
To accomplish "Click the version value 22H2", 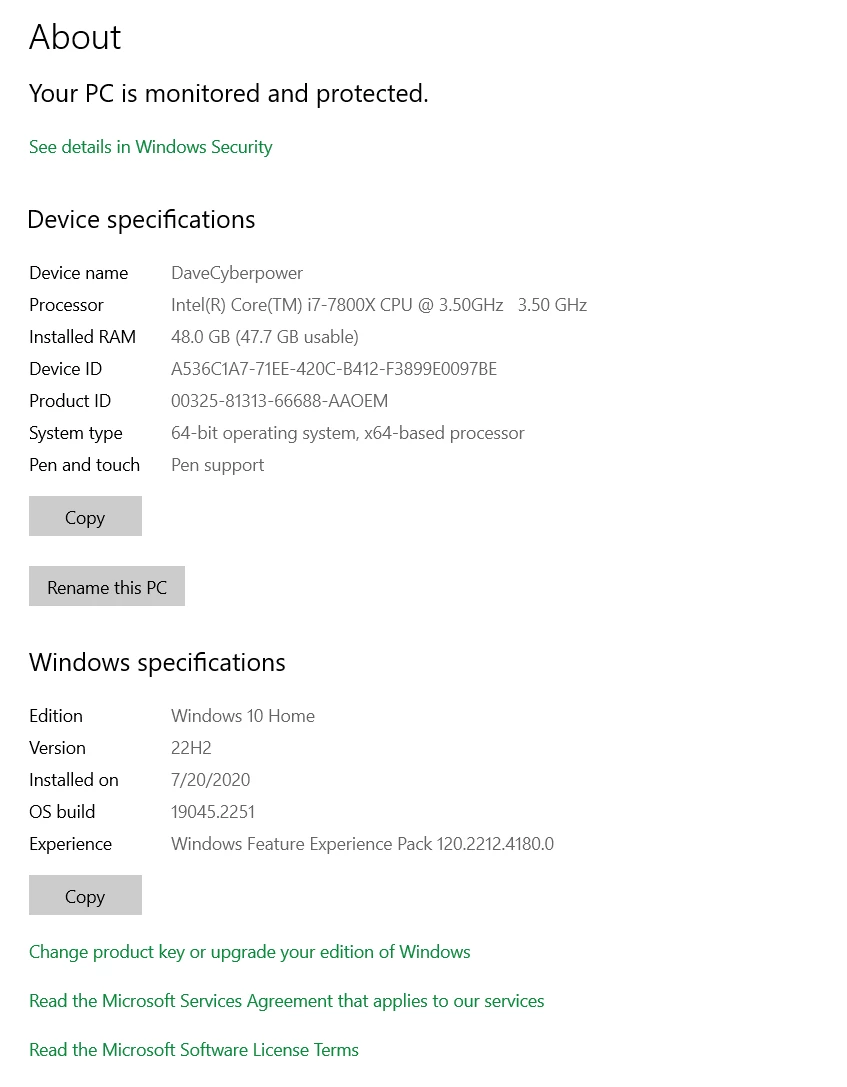I will (x=191, y=748).
